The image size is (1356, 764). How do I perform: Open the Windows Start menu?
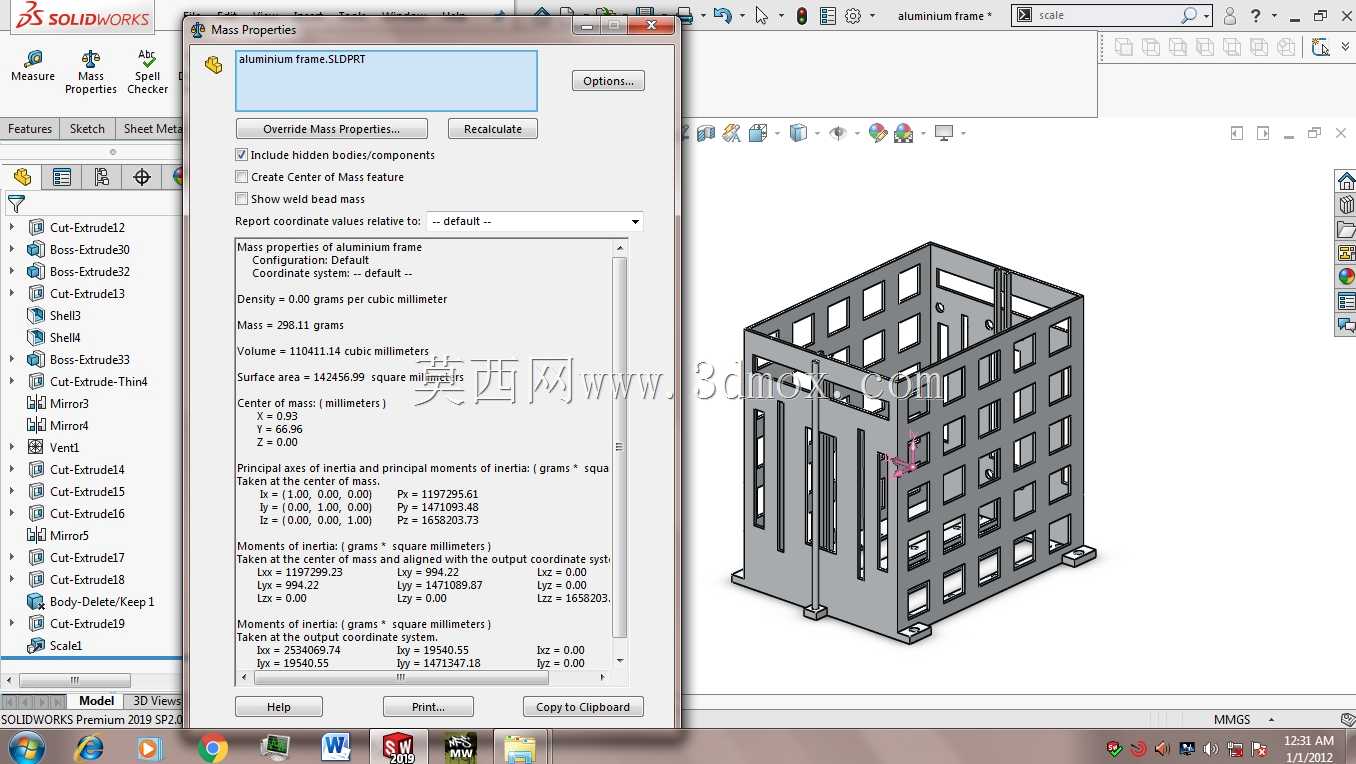click(x=25, y=747)
